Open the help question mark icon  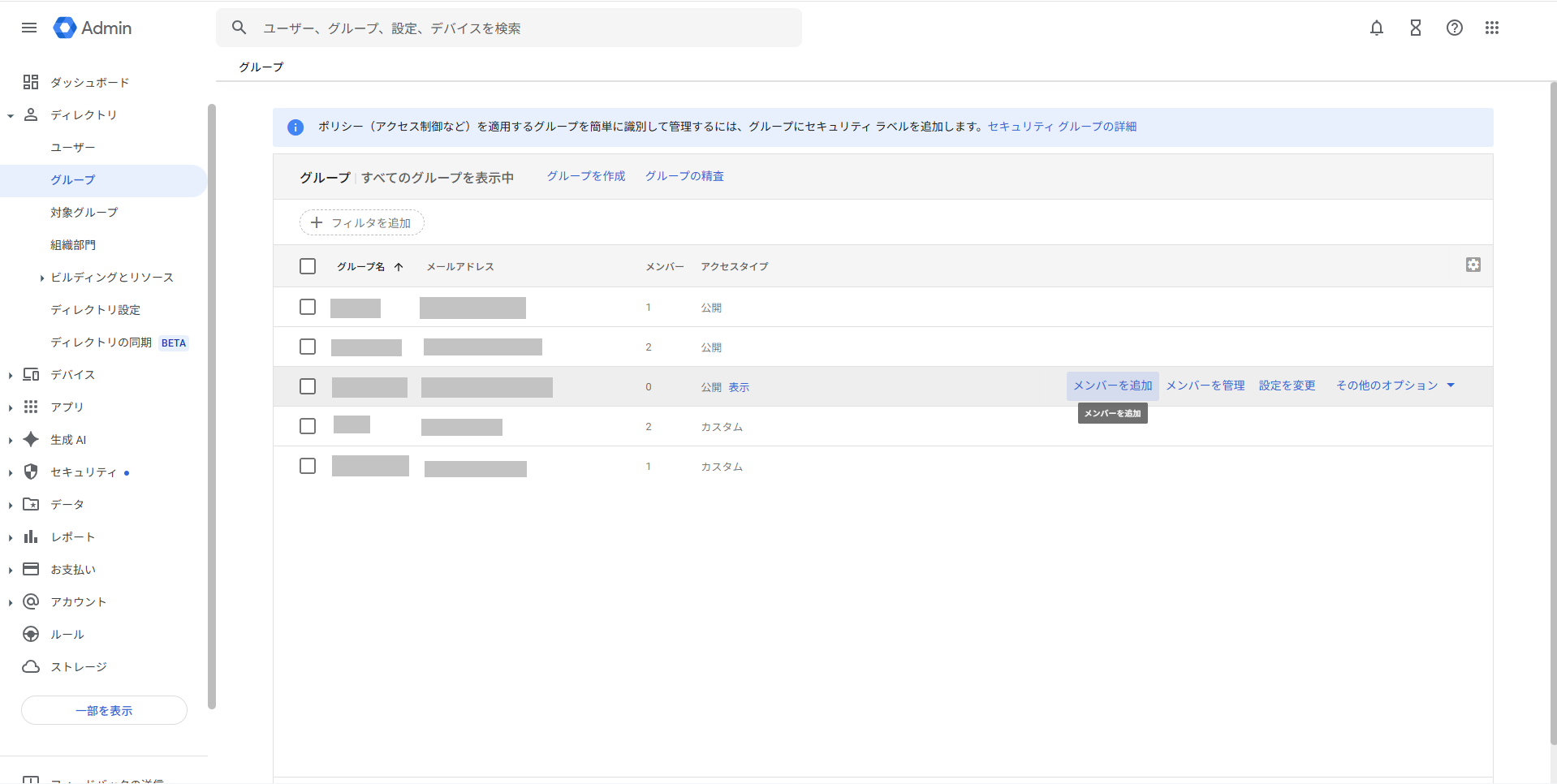(1455, 28)
